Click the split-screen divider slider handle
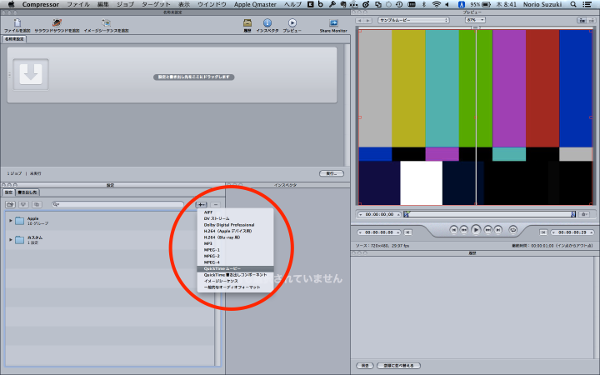The image size is (600, 375). 475,28
